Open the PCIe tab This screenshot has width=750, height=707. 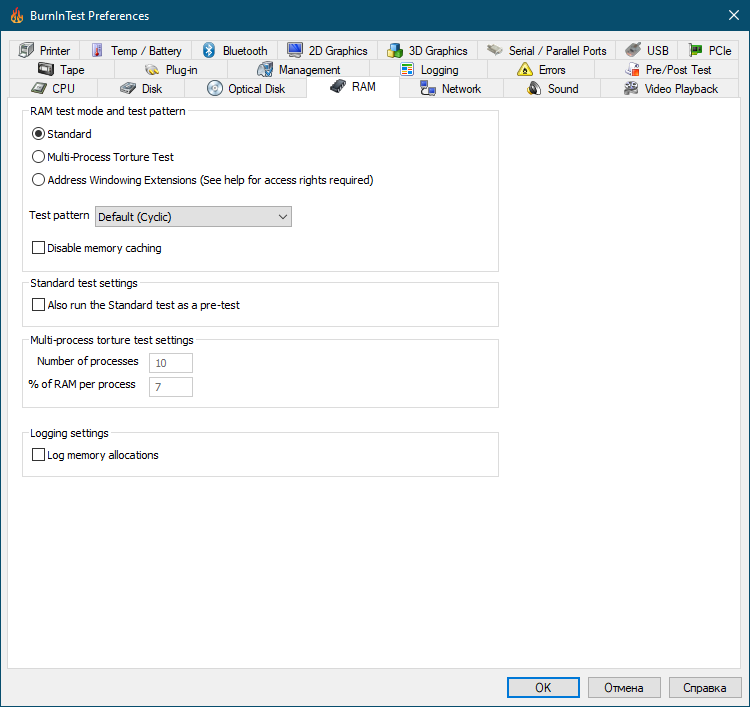coord(709,50)
